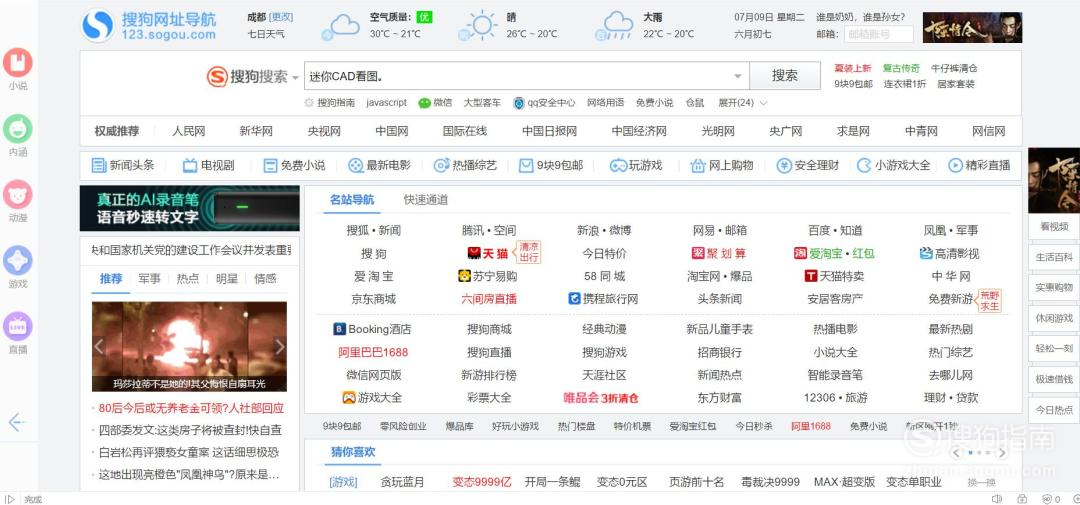This screenshot has width=1080, height=505.
Task: Open the 人民网 link
Action: coord(189,131)
